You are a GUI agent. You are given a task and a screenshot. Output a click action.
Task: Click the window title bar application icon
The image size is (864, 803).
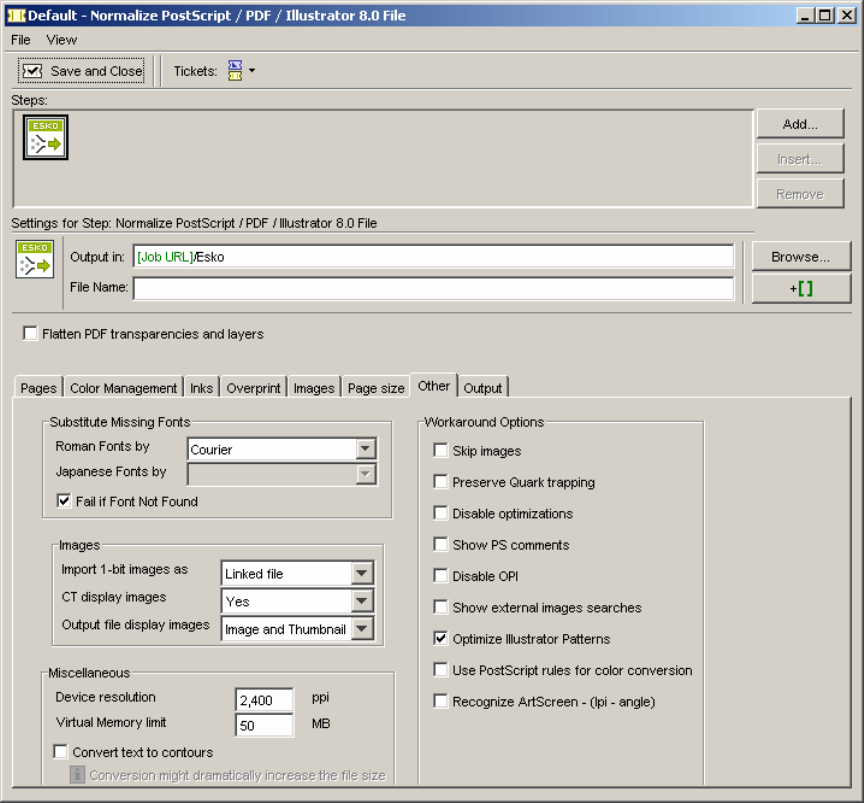[16, 15]
